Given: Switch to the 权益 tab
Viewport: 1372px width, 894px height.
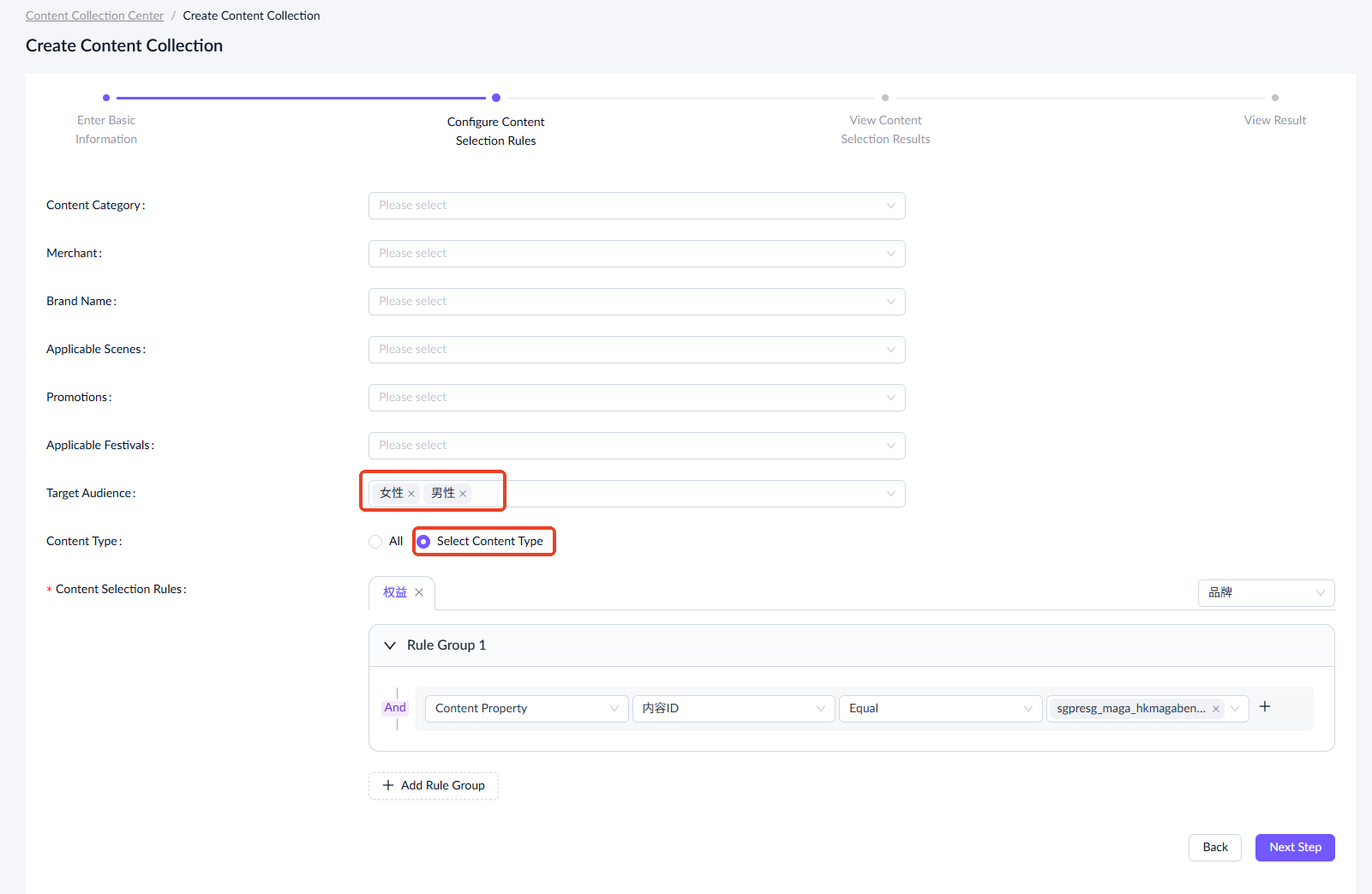Looking at the screenshot, I should pos(395,592).
